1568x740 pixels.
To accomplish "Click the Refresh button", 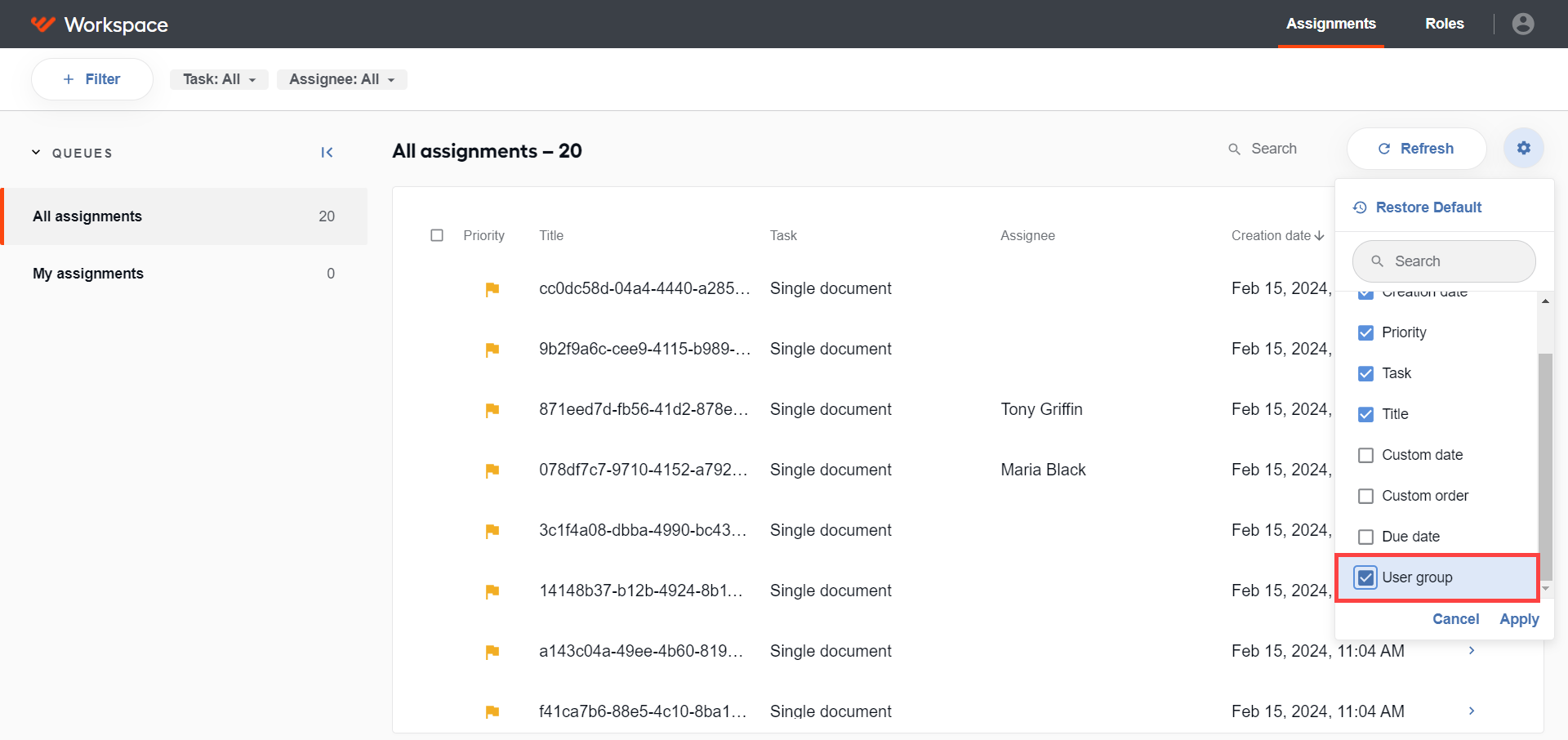I will pos(1416,149).
